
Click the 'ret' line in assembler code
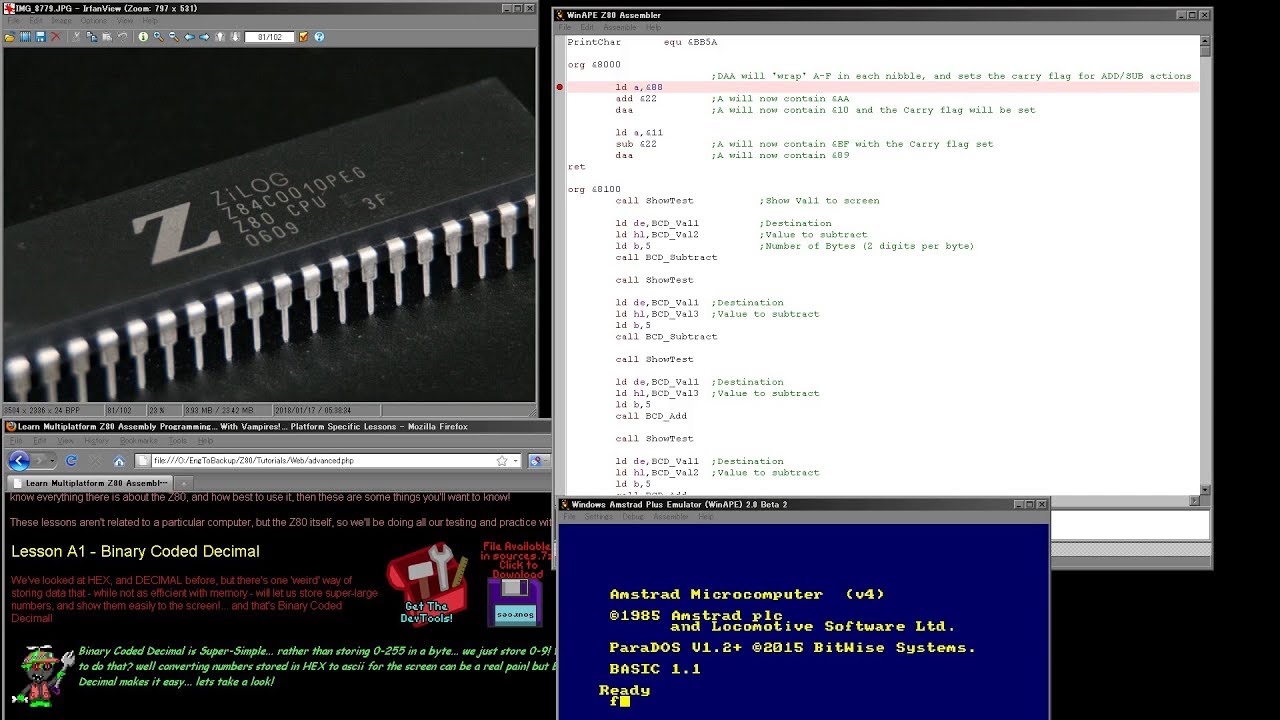point(576,166)
